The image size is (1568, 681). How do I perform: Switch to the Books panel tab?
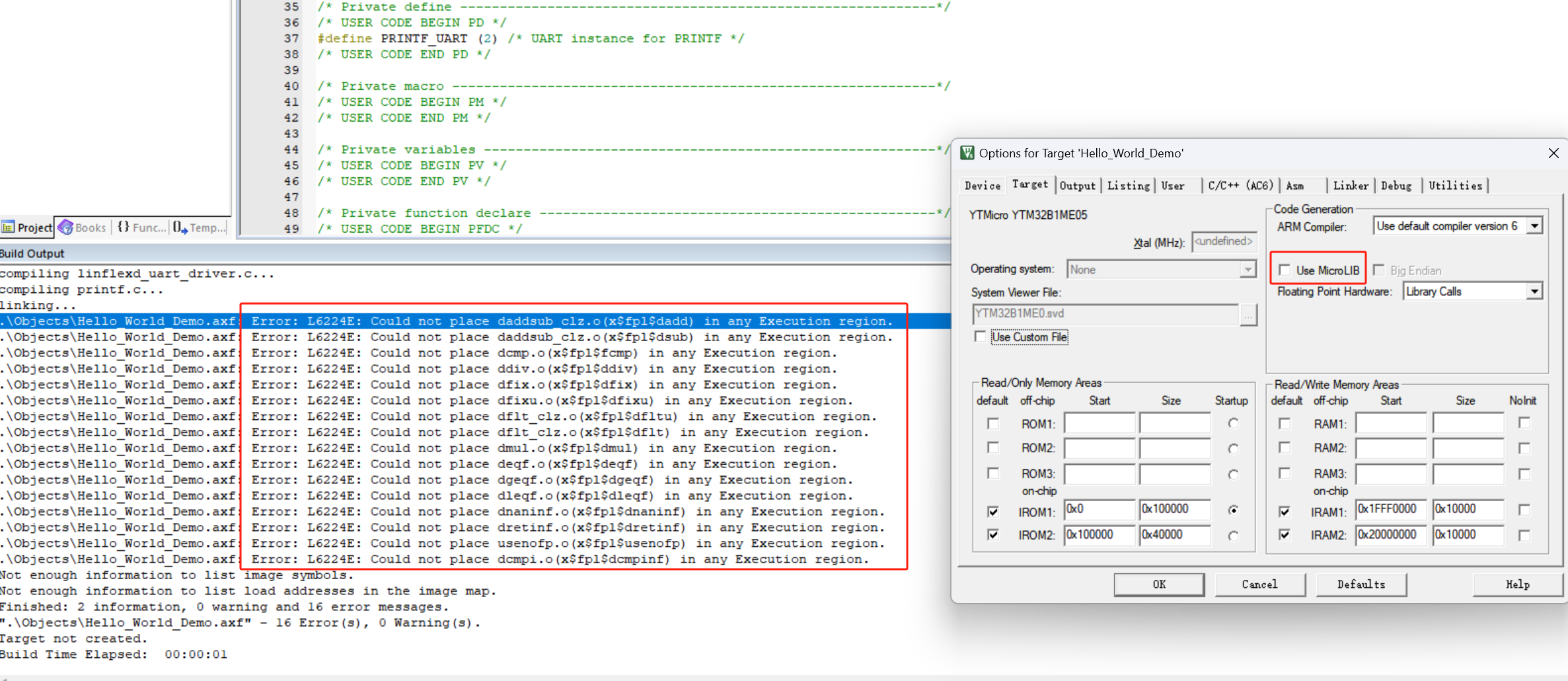pyautogui.click(x=83, y=227)
